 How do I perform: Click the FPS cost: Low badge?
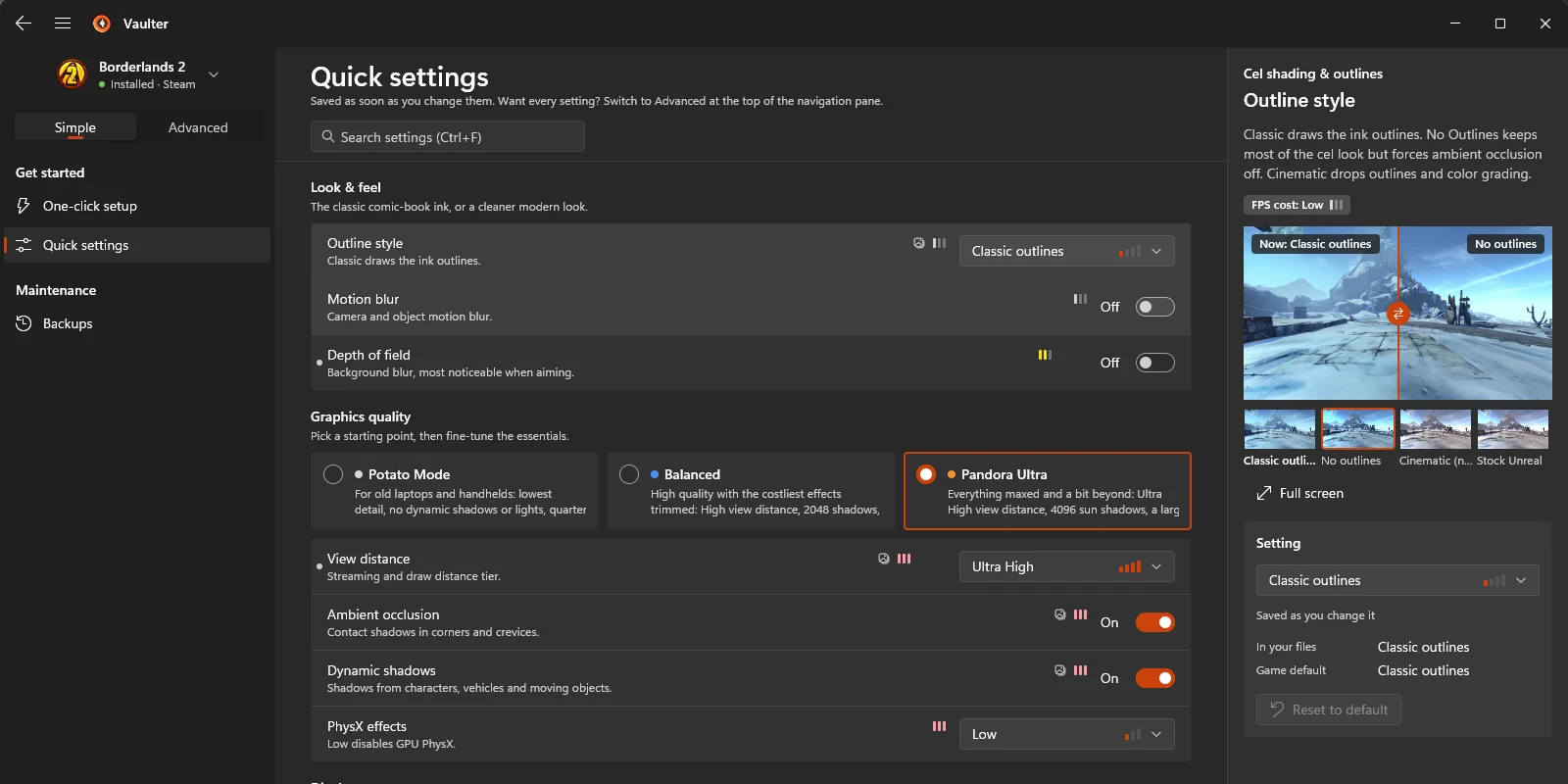click(x=1297, y=205)
